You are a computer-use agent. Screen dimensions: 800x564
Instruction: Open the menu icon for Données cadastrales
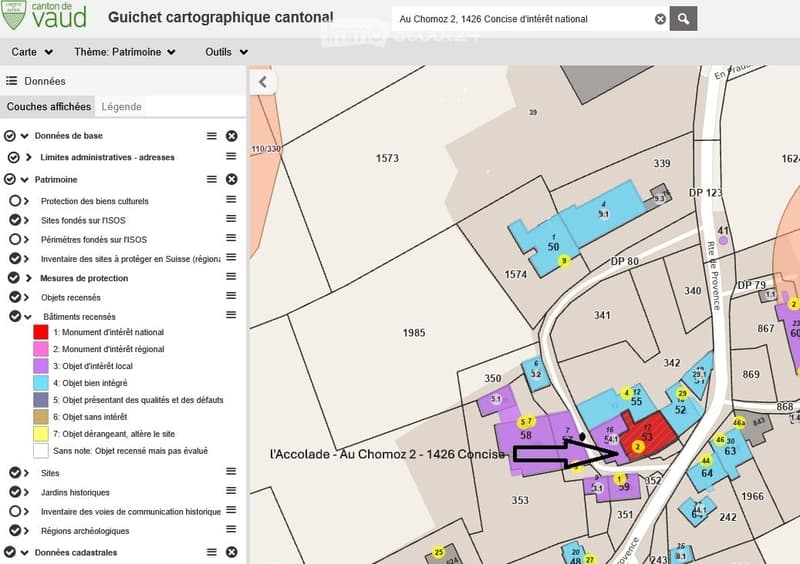click(211, 552)
